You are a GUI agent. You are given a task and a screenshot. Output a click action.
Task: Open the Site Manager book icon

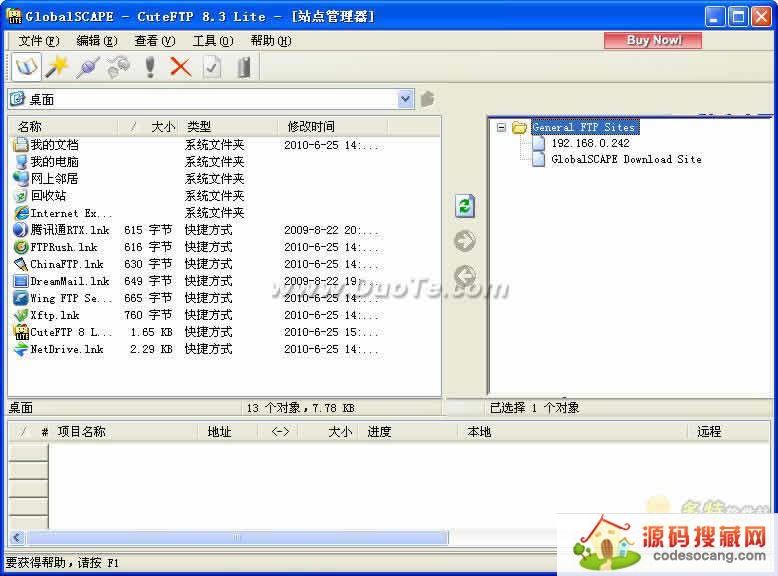coord(27,67)
